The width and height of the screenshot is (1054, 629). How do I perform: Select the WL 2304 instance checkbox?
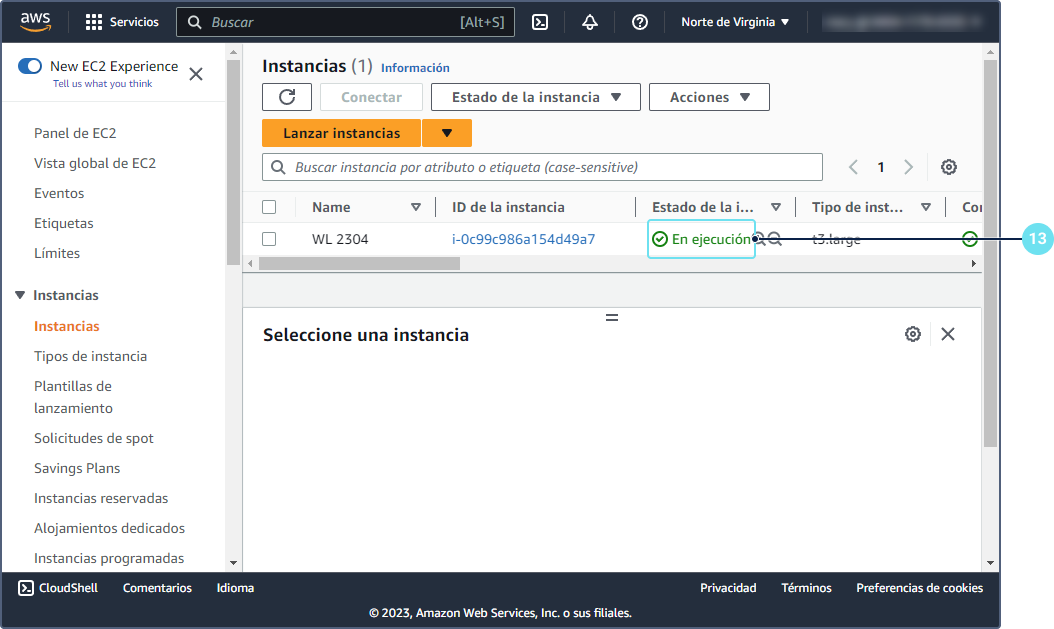(269, 239)
